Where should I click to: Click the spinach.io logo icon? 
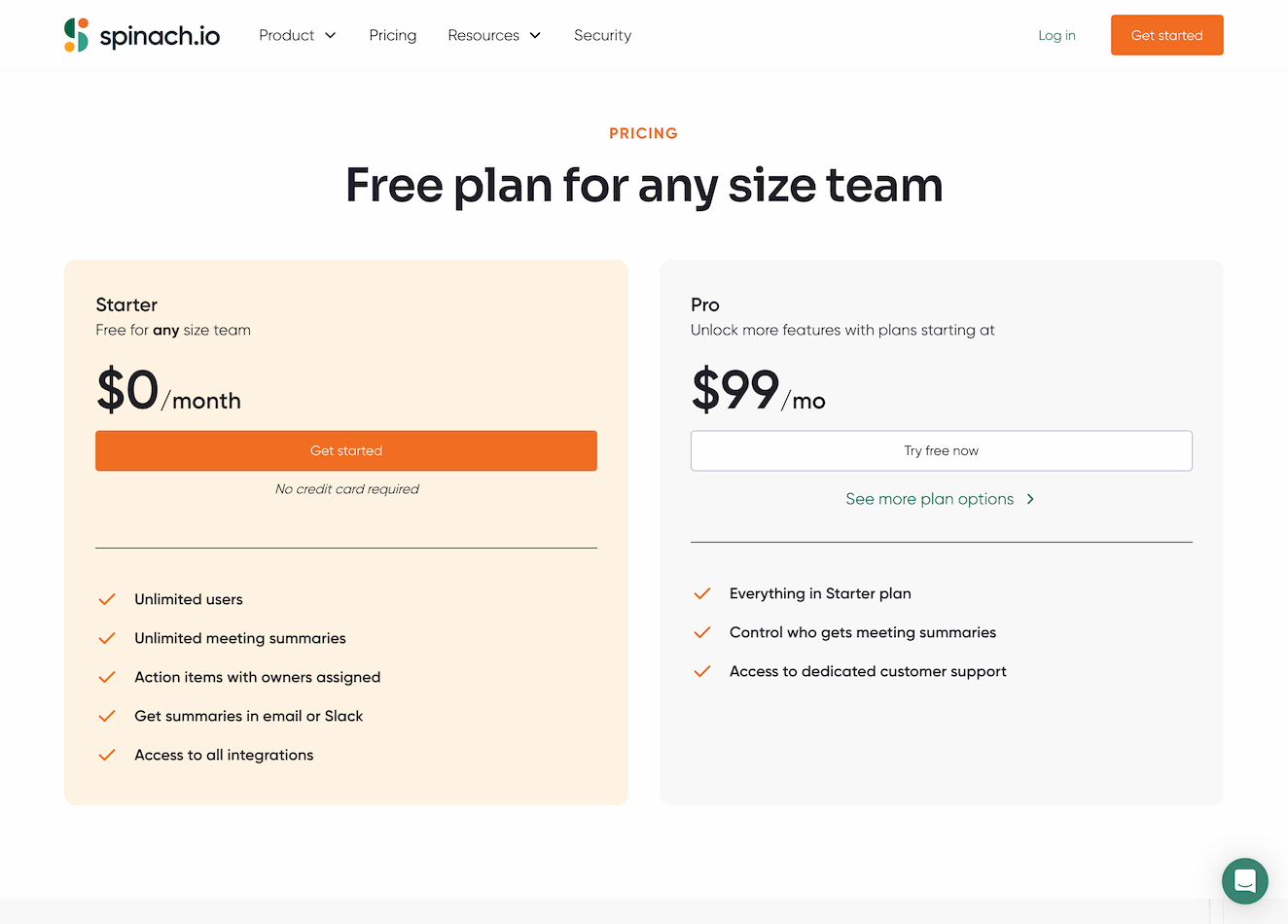coord(74,34)
